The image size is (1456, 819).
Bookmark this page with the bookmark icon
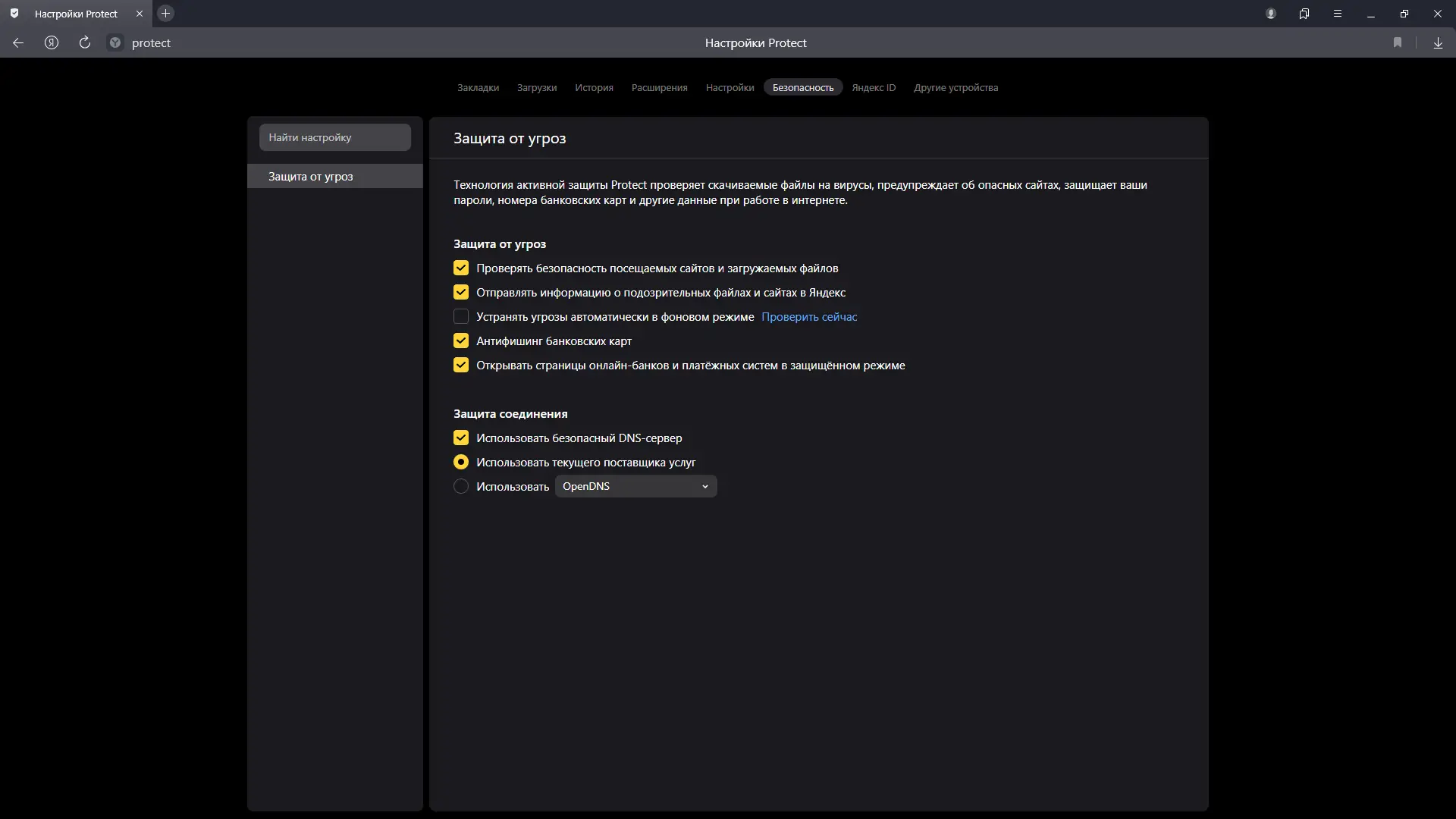1398,43
